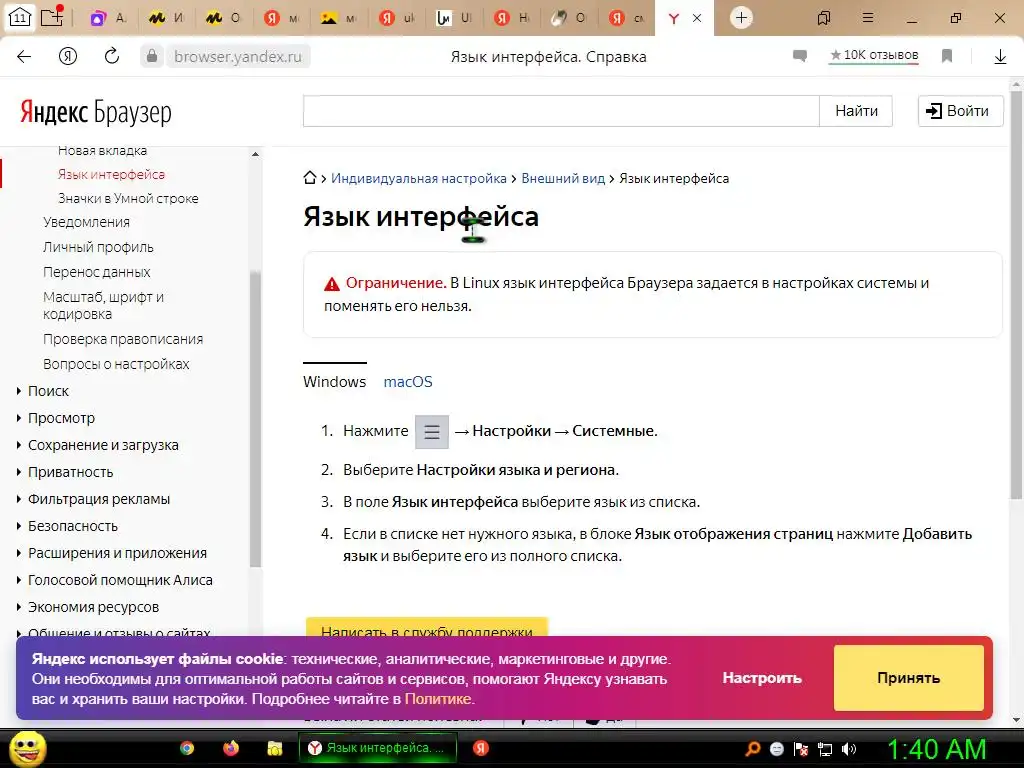
Task: Expand the Поиск section
Action: [48, 391]
